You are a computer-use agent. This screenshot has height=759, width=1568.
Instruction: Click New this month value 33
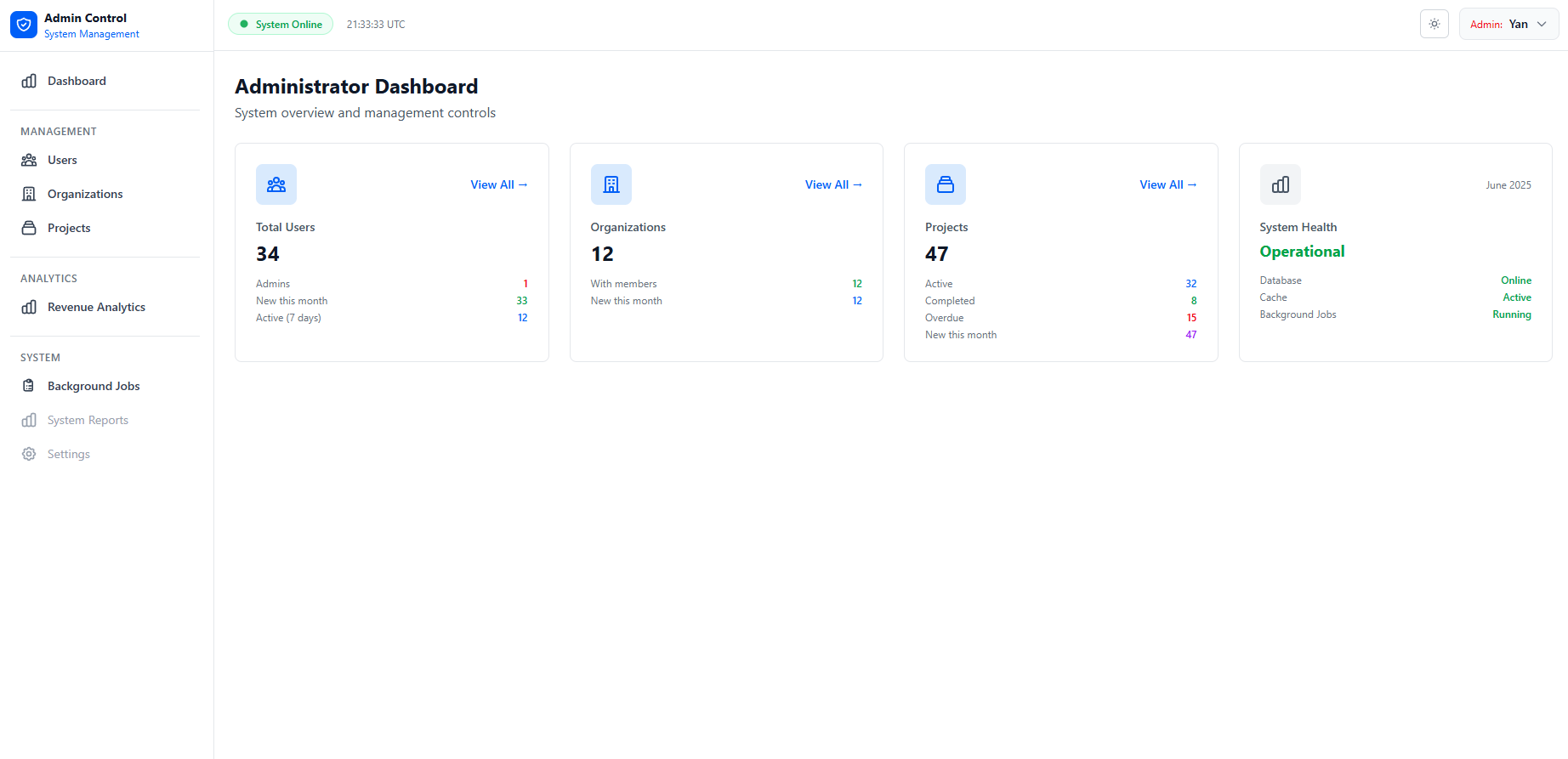pos(522,301)
